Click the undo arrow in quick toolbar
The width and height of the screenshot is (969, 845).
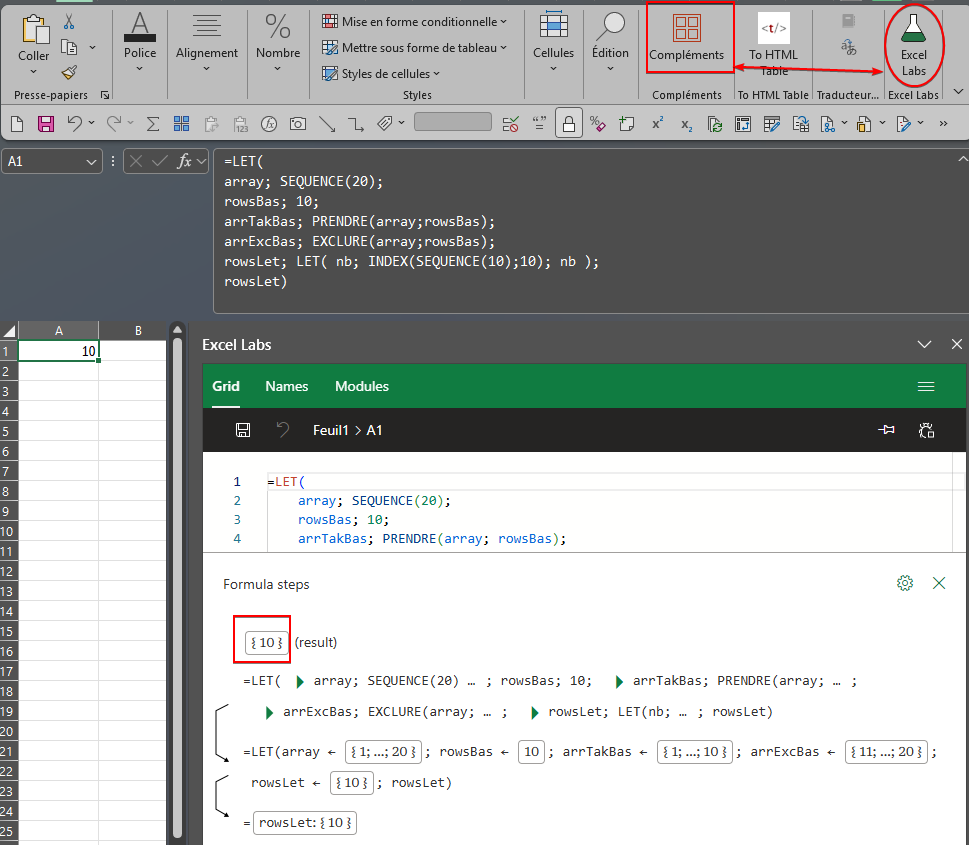point(75,123)
